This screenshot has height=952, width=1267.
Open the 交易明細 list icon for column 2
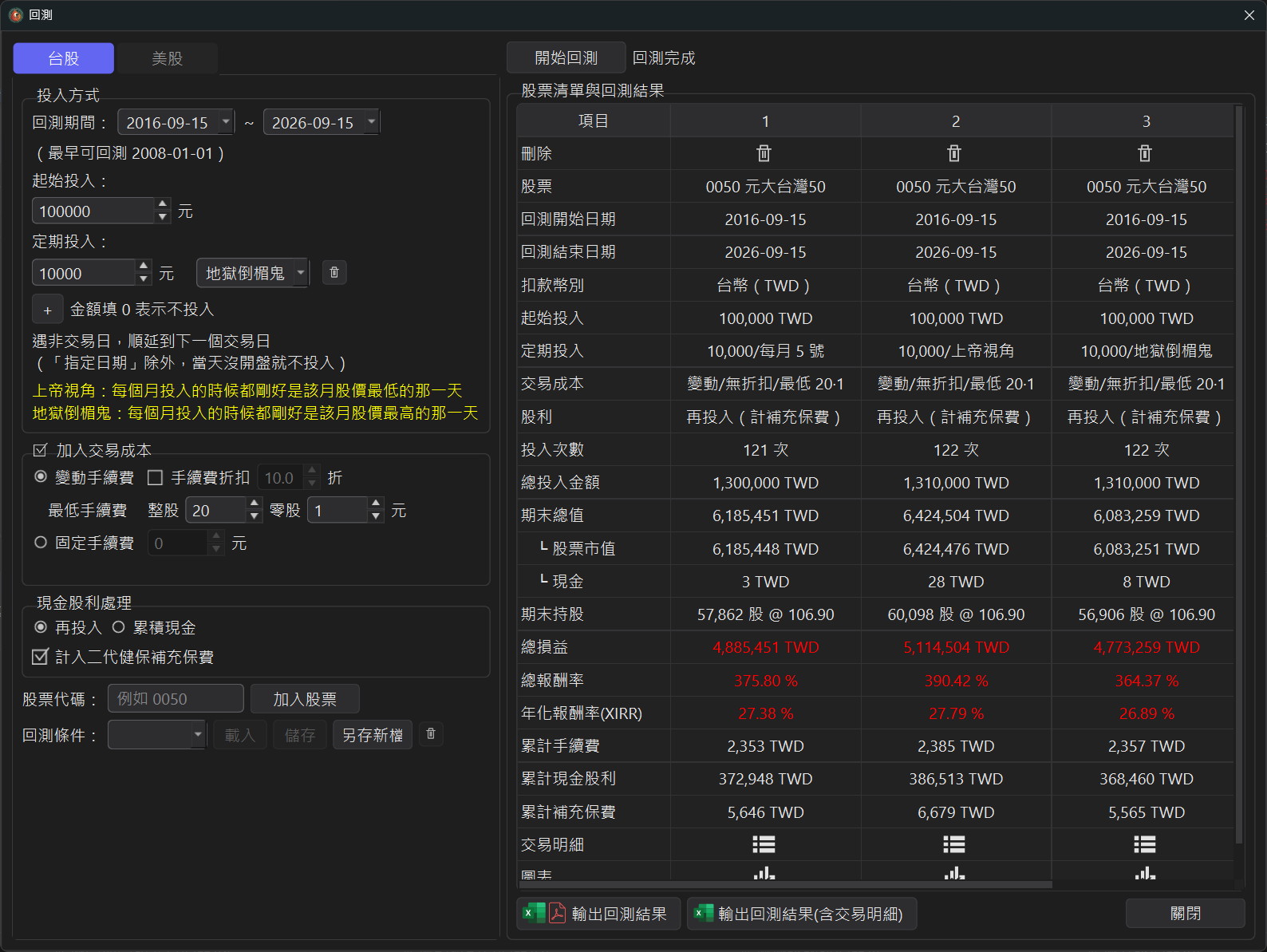954,844
